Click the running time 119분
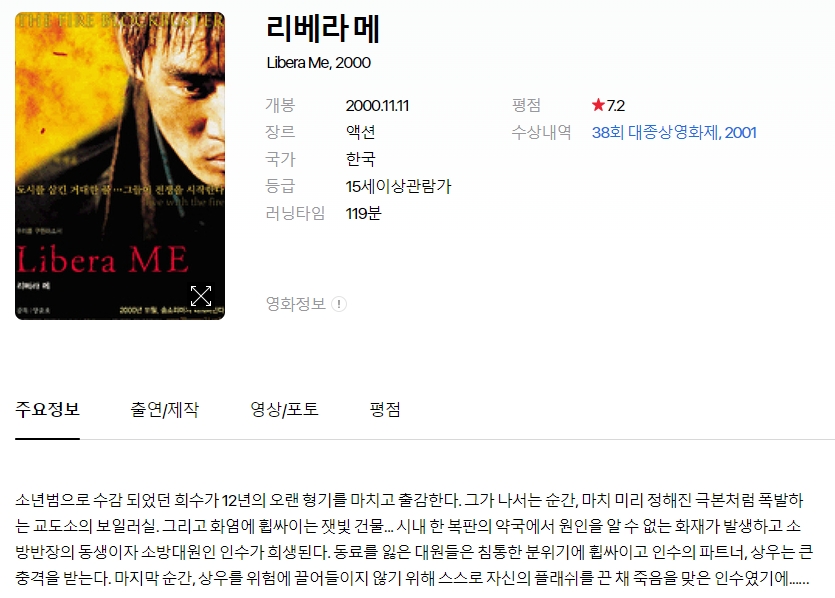 (363, 214)
